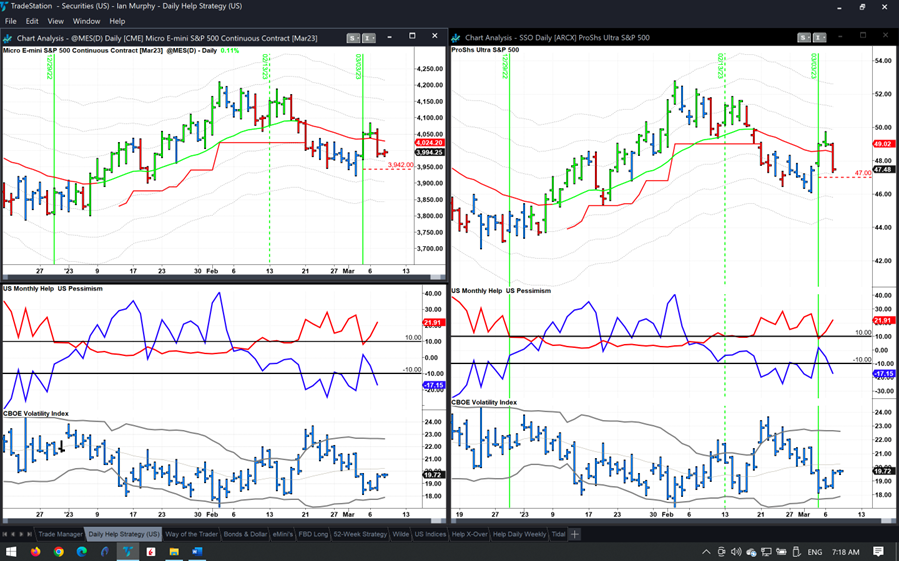Click the interval-link button on SSO chart
The height and width of the screenshot is (561, 899).
[x=820, y=38]
